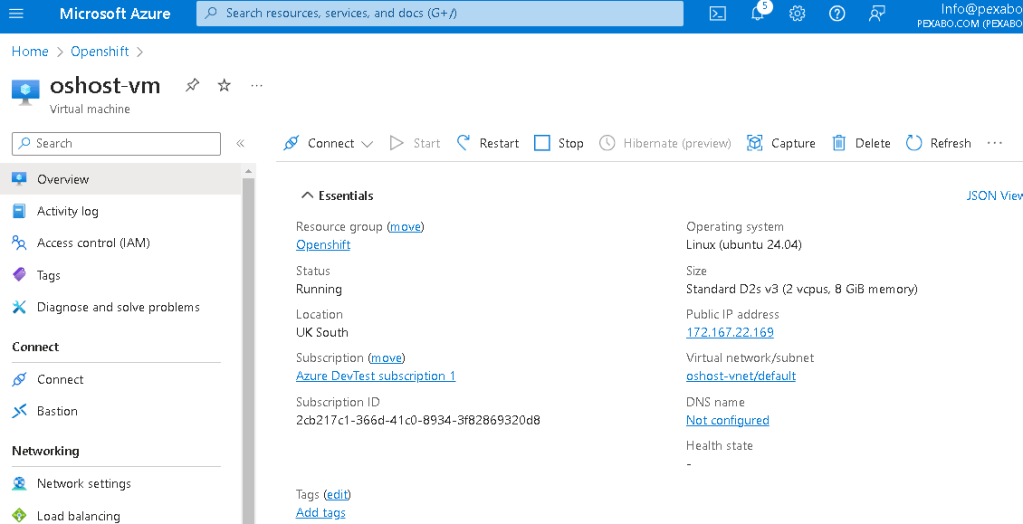Open the toolbar overflow ellipsis
Image resolution: width=1023 pixels, height=524 pixels.
pyautogui.click(x=994, y=143)
